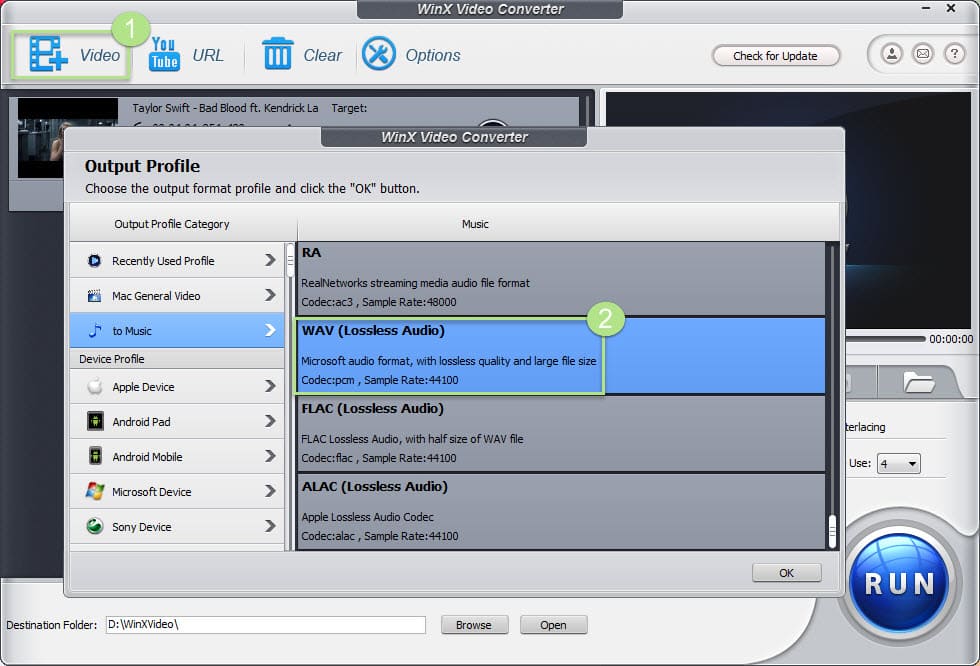980x666 pixels.
Task: Select ALAC (Lossless Audio) profile
Action: [561, 511]
